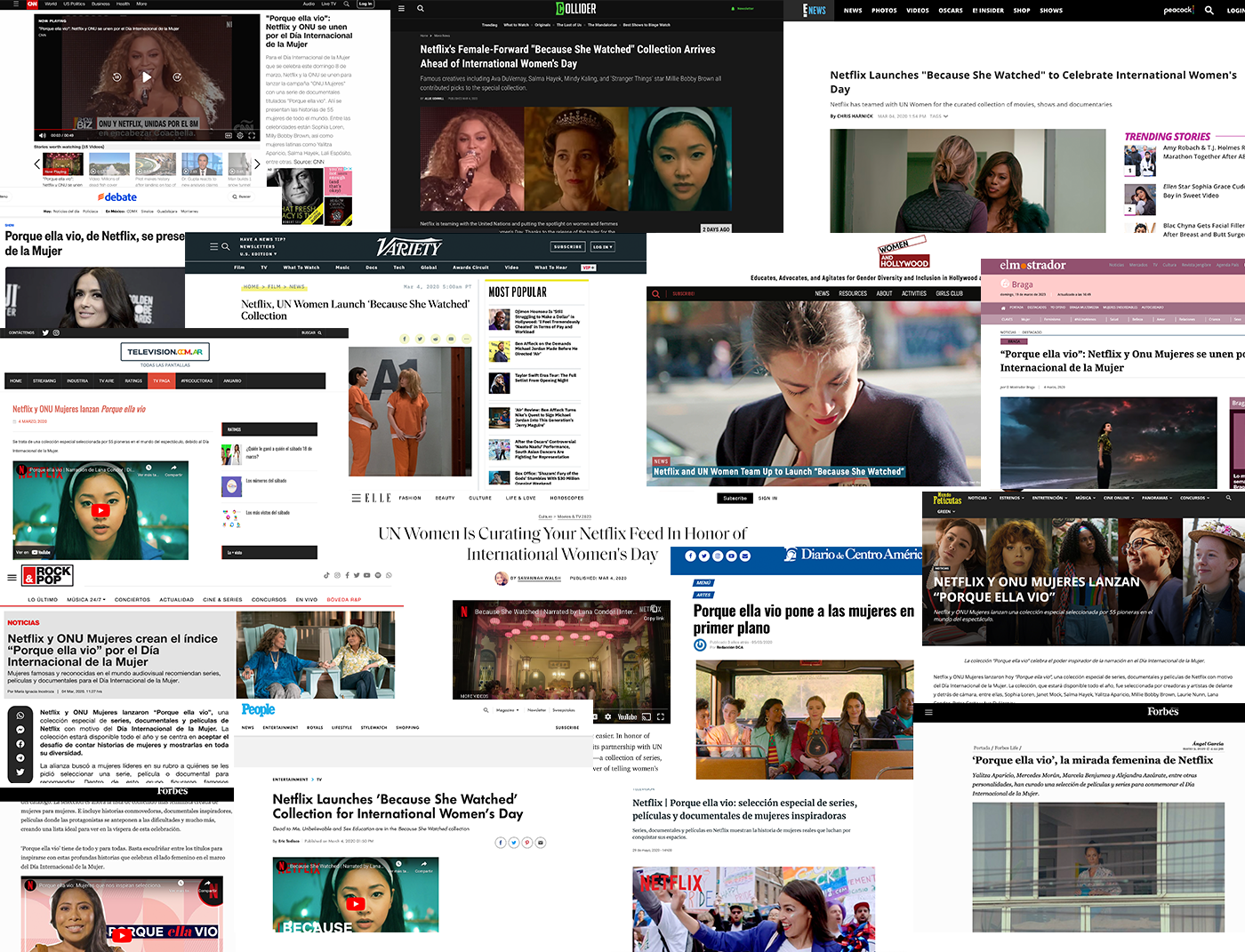
Task: Open E! News search magnifier icon
Action: (x=1209, y=10)
